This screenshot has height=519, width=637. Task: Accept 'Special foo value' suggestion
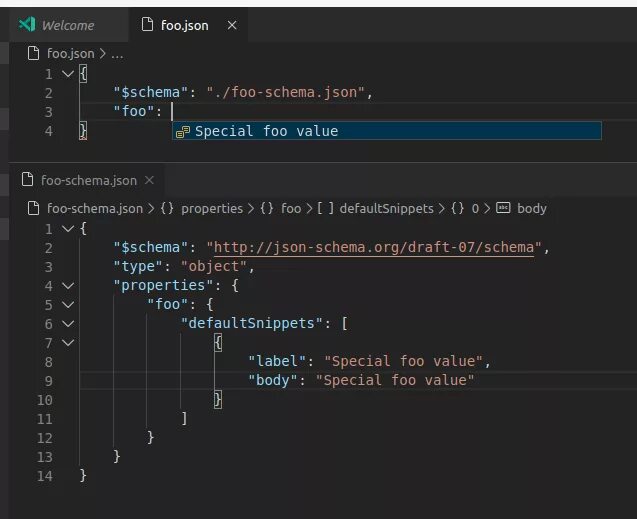pos(387,131)
